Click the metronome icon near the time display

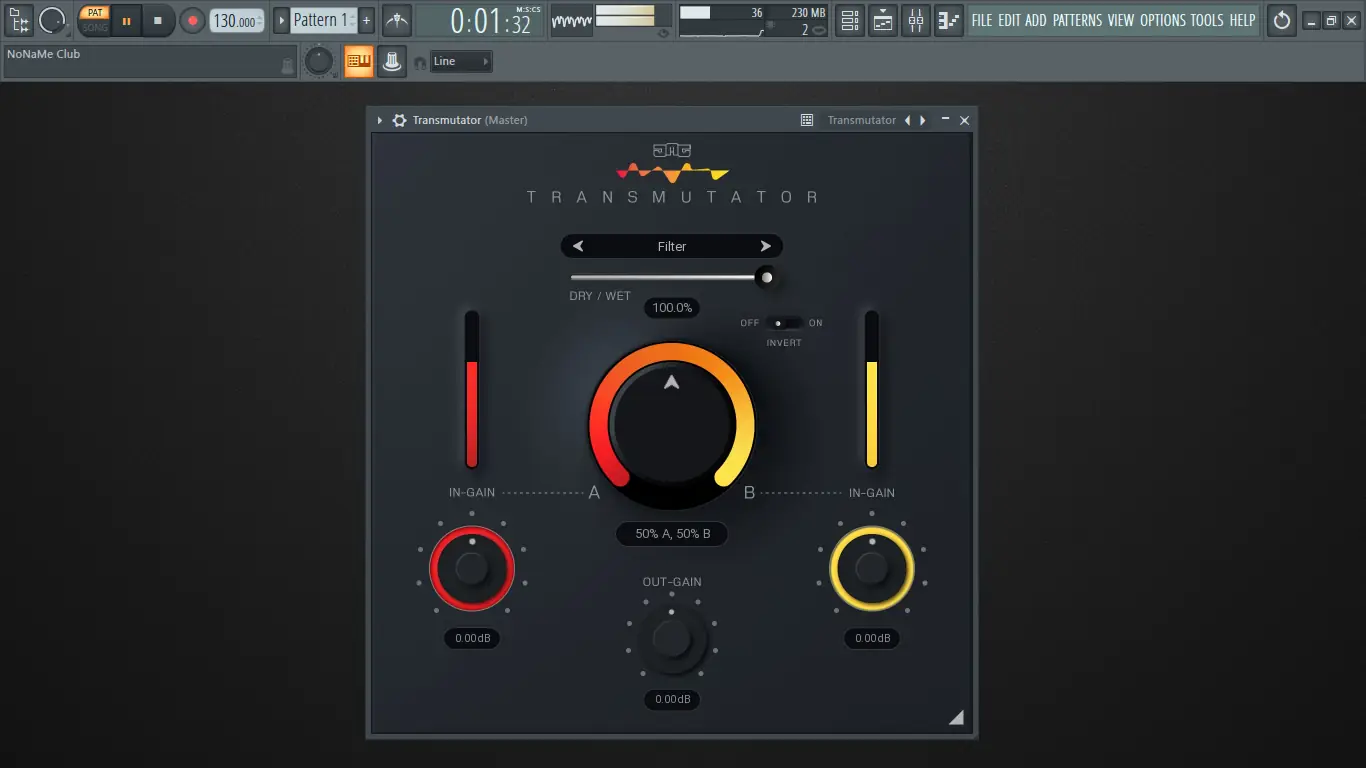[396, 19]
